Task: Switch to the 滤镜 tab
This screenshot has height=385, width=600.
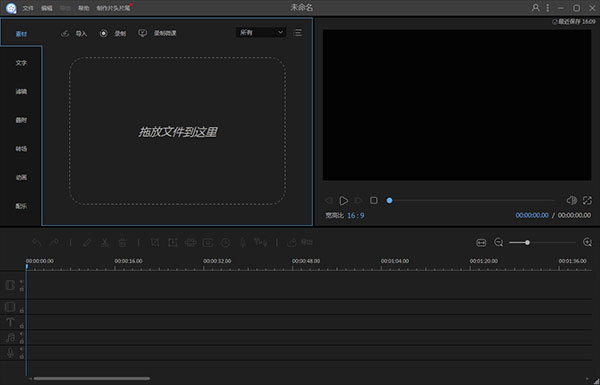Action: pos(21,91)
